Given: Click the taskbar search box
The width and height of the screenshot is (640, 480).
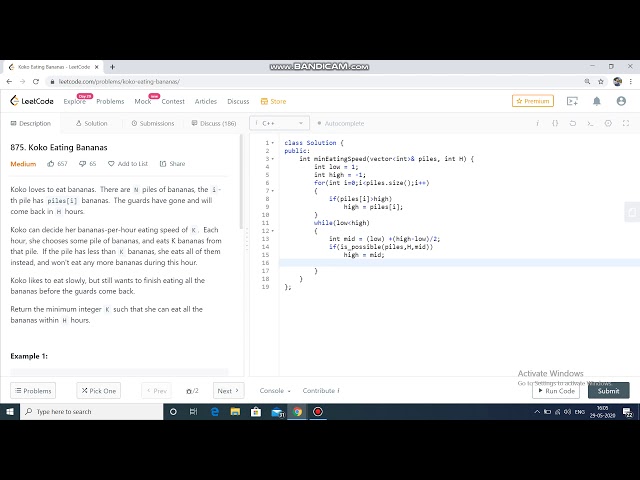Looking at the screenshot, I should (x=91, y=411).
